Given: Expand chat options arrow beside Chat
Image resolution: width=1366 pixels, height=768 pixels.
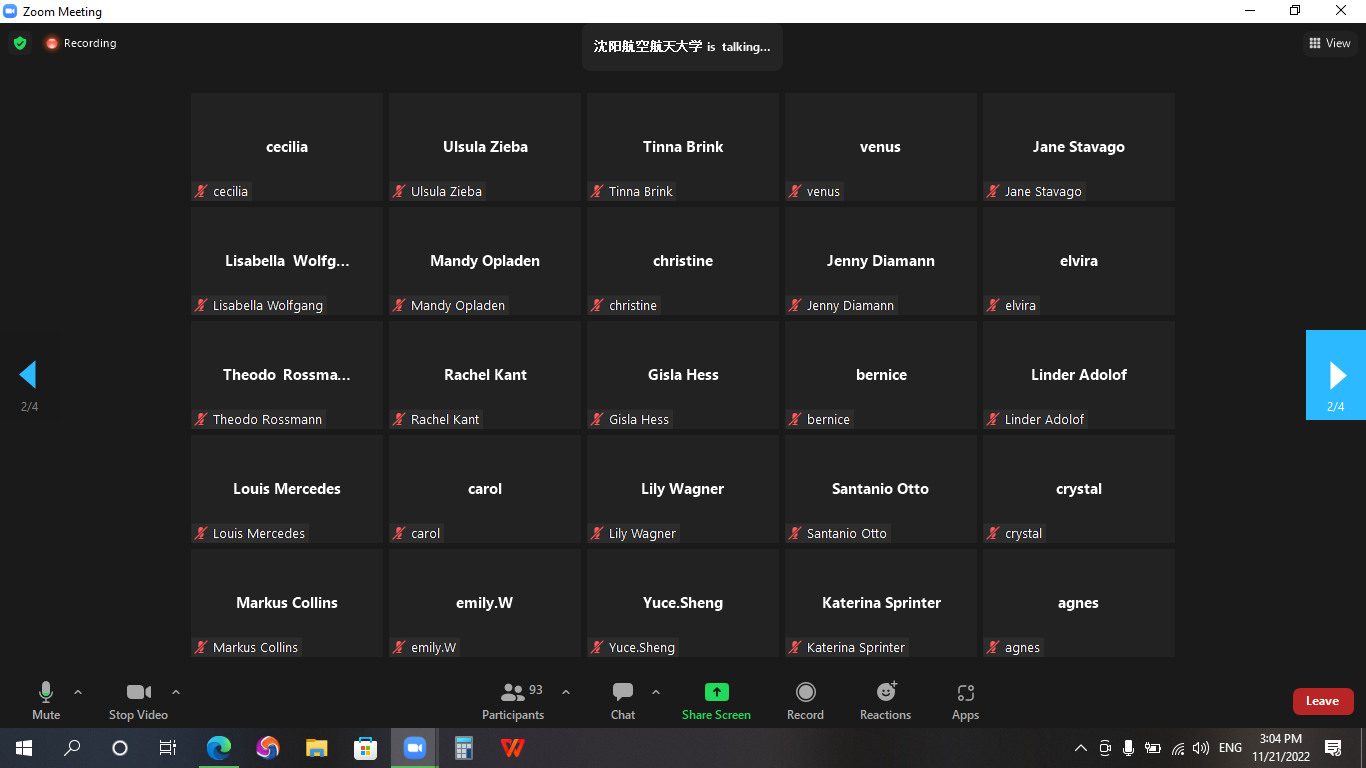Looking at the screenshot, I should [656, 692].
